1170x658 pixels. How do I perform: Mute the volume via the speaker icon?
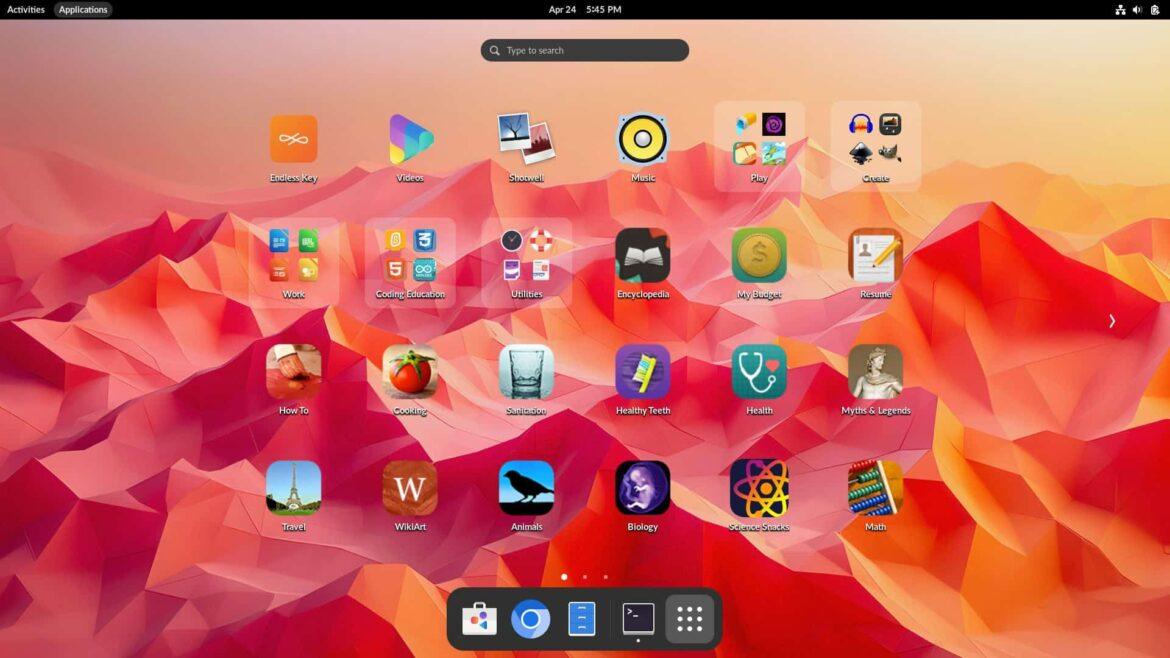click(x=1137, y=9)
